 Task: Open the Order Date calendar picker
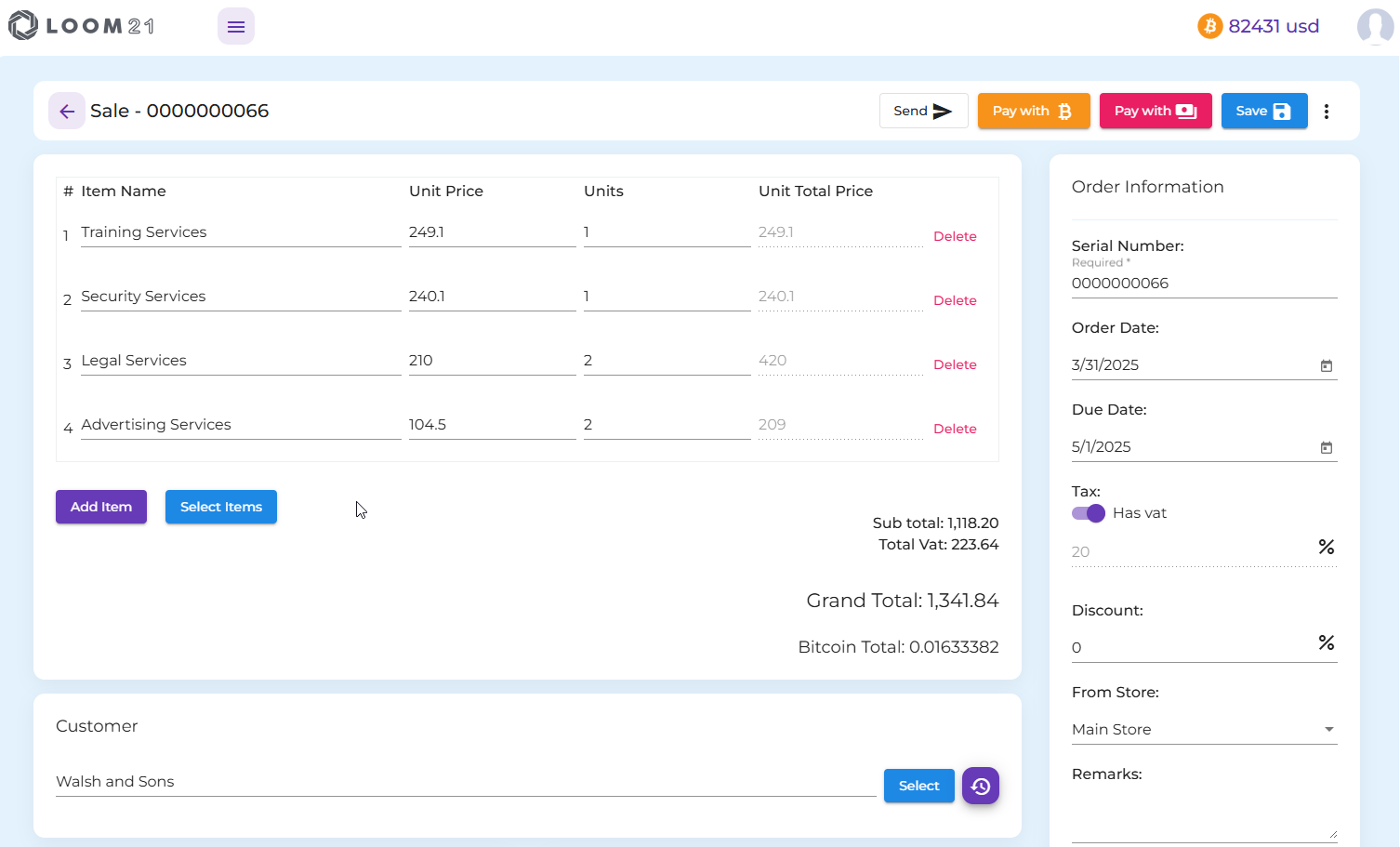(x=1326, y=365)
